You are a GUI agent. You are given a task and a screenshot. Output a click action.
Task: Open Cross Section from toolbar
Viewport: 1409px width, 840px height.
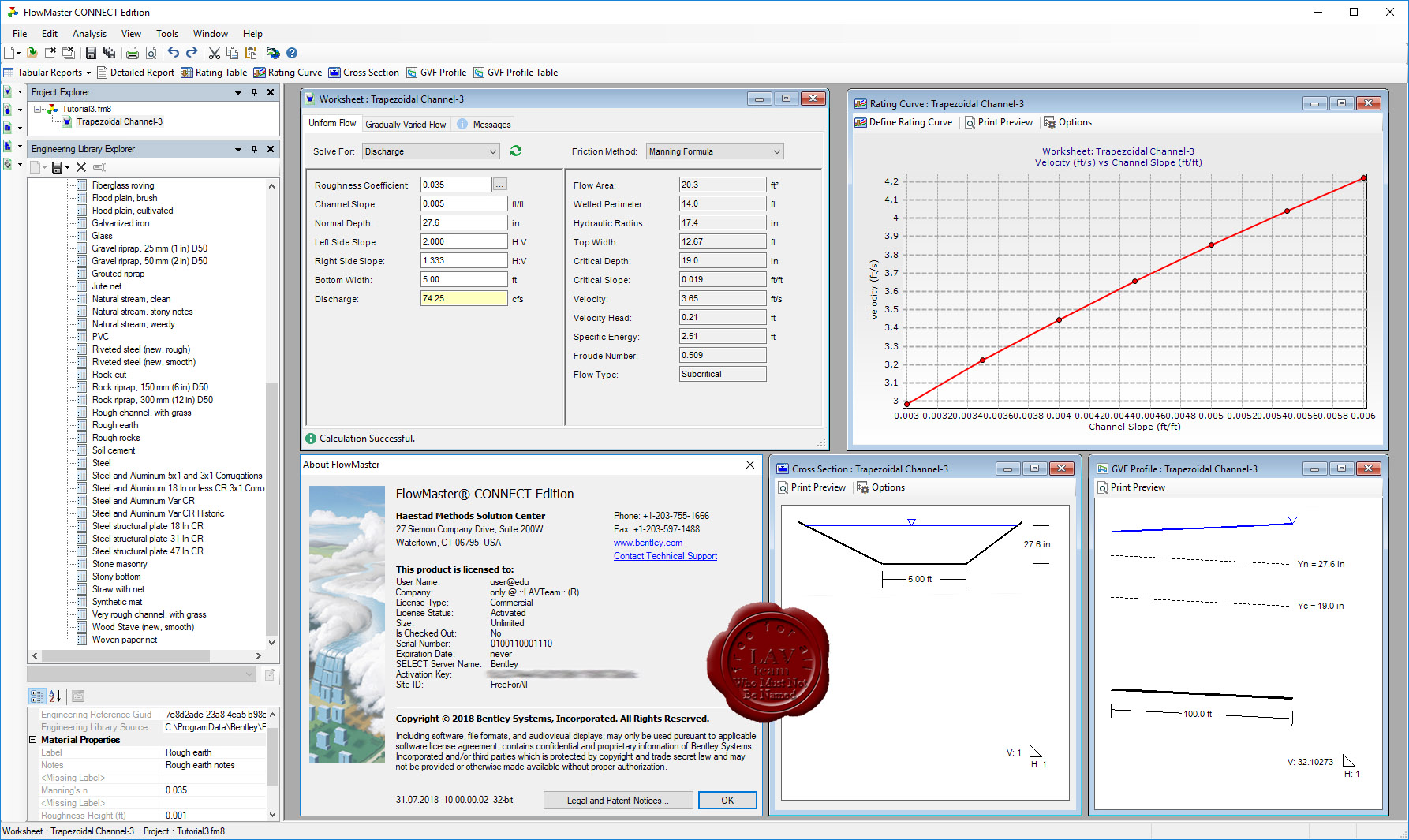(x=364, y=73)
